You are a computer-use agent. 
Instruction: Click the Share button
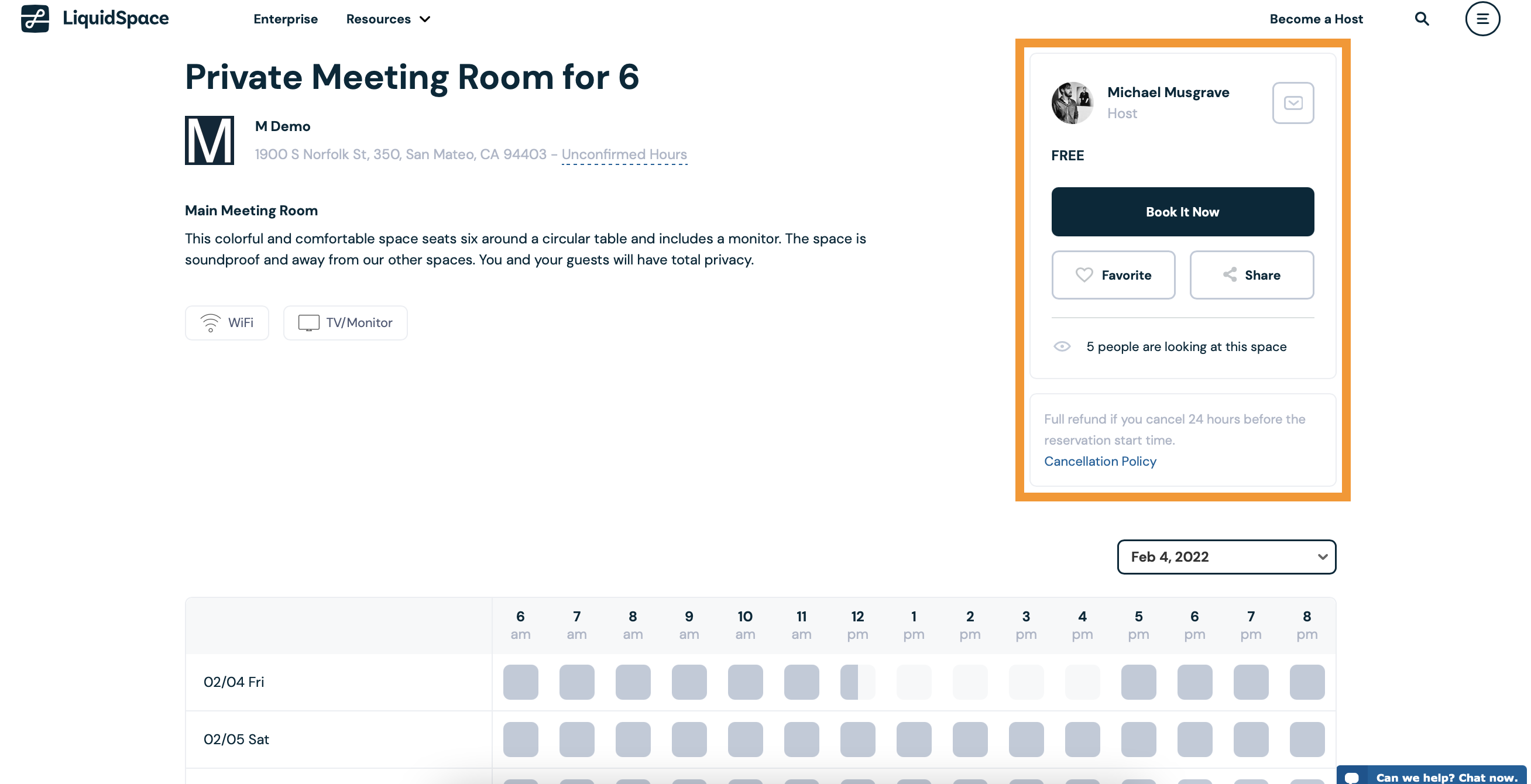coord(1251,275)
